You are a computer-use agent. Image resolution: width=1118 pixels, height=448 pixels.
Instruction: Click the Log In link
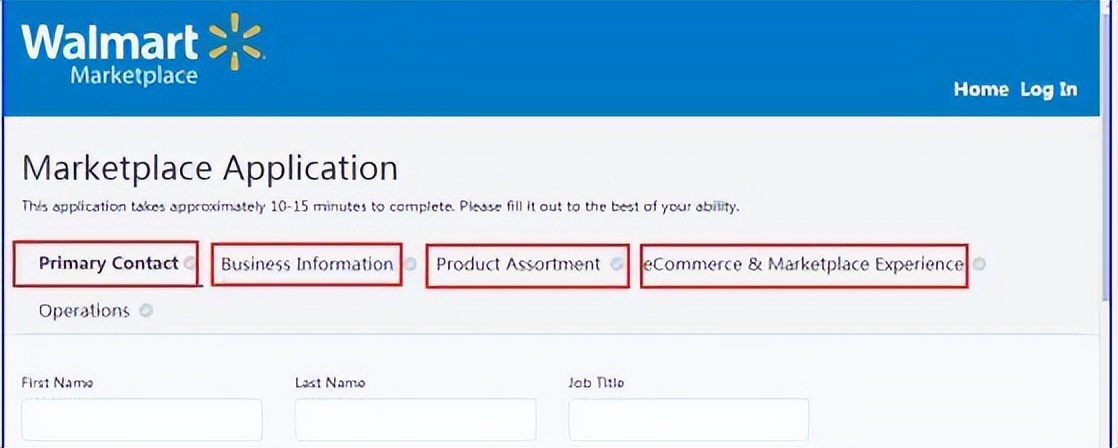[x=1049, y=89]
